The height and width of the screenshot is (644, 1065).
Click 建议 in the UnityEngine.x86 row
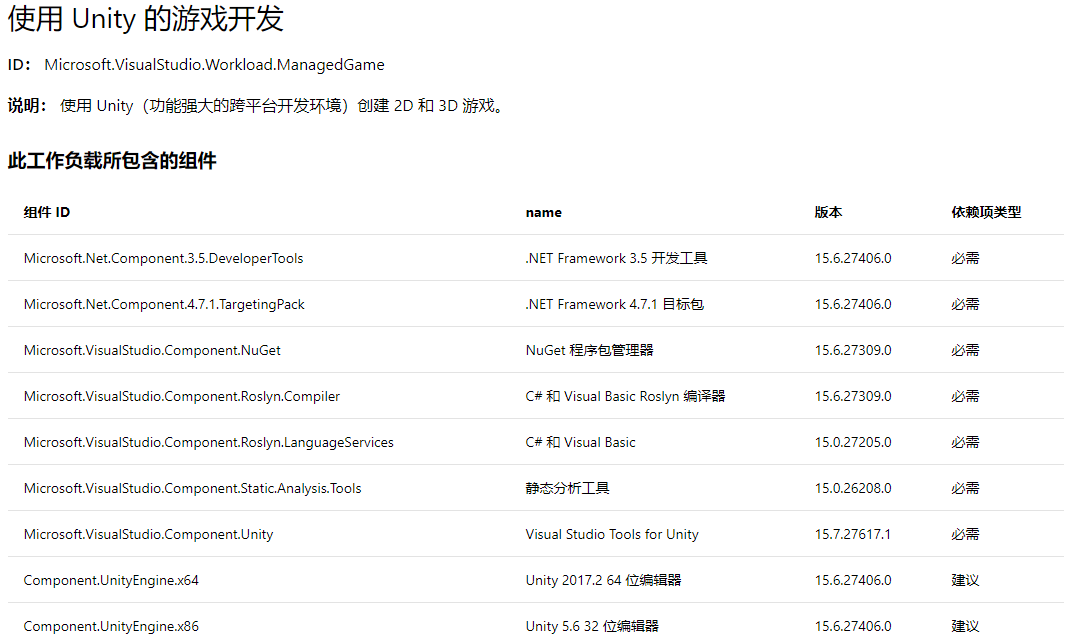coord(965,626)
